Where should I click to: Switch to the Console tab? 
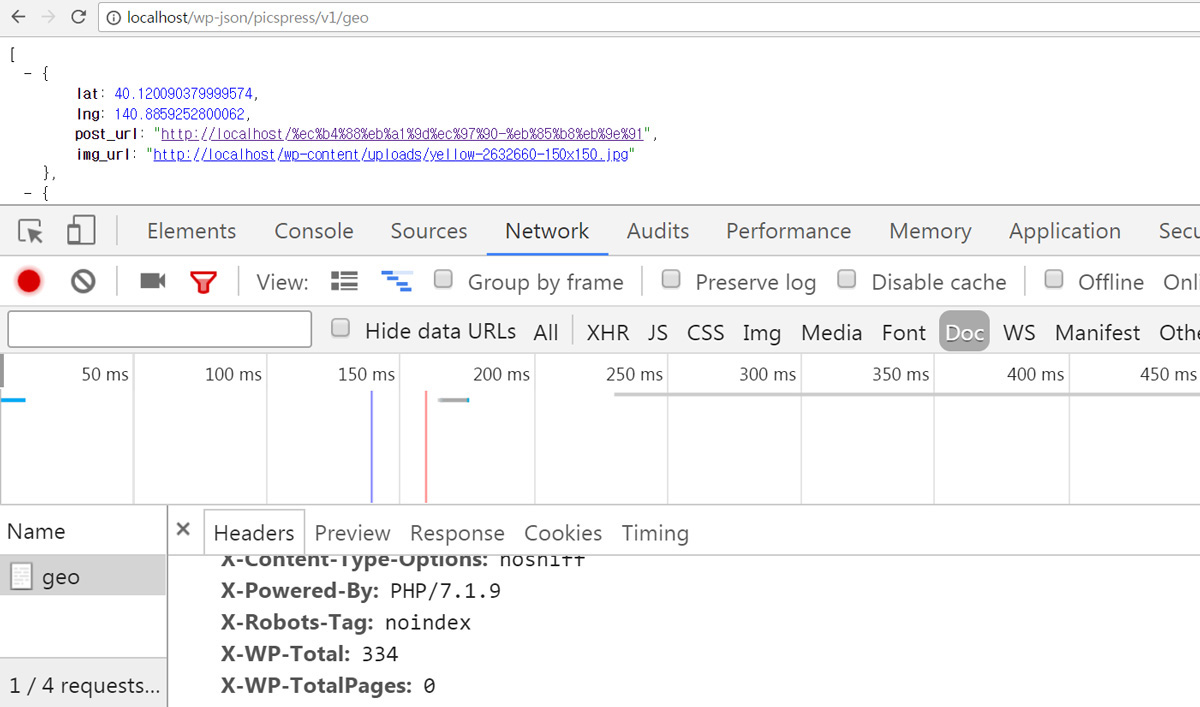click(x=314, y=231)
